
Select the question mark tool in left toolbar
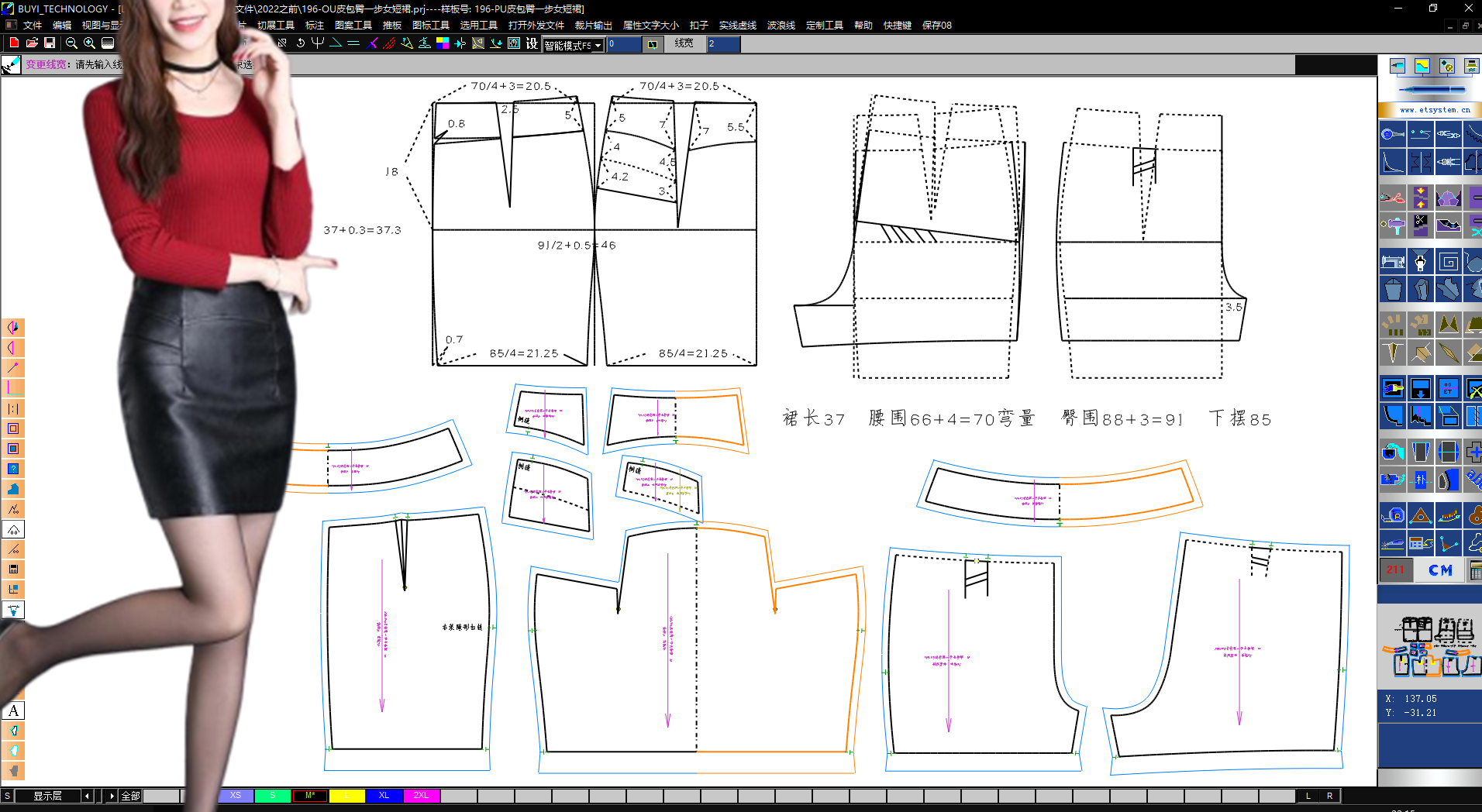pyautogui.click(x=13, y=469)
